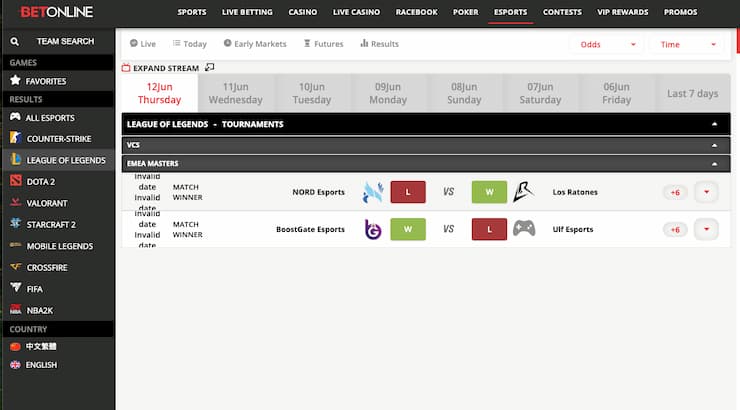Switch to the Futures filter
This screenshot has height=410, width=740.
[x=323, y=44]
